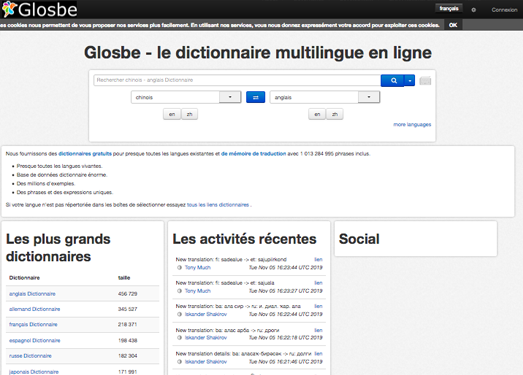Follow the dictionnaires gratuits link

point(85,154)
